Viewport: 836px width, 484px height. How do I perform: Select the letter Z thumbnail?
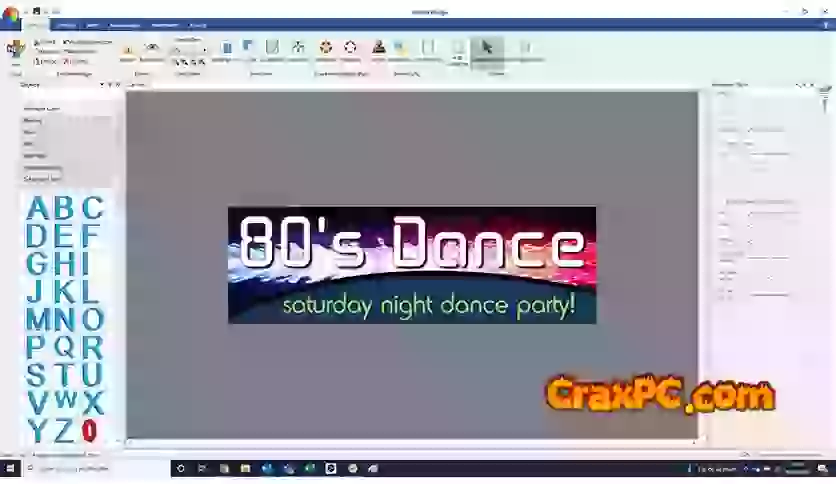64,430
